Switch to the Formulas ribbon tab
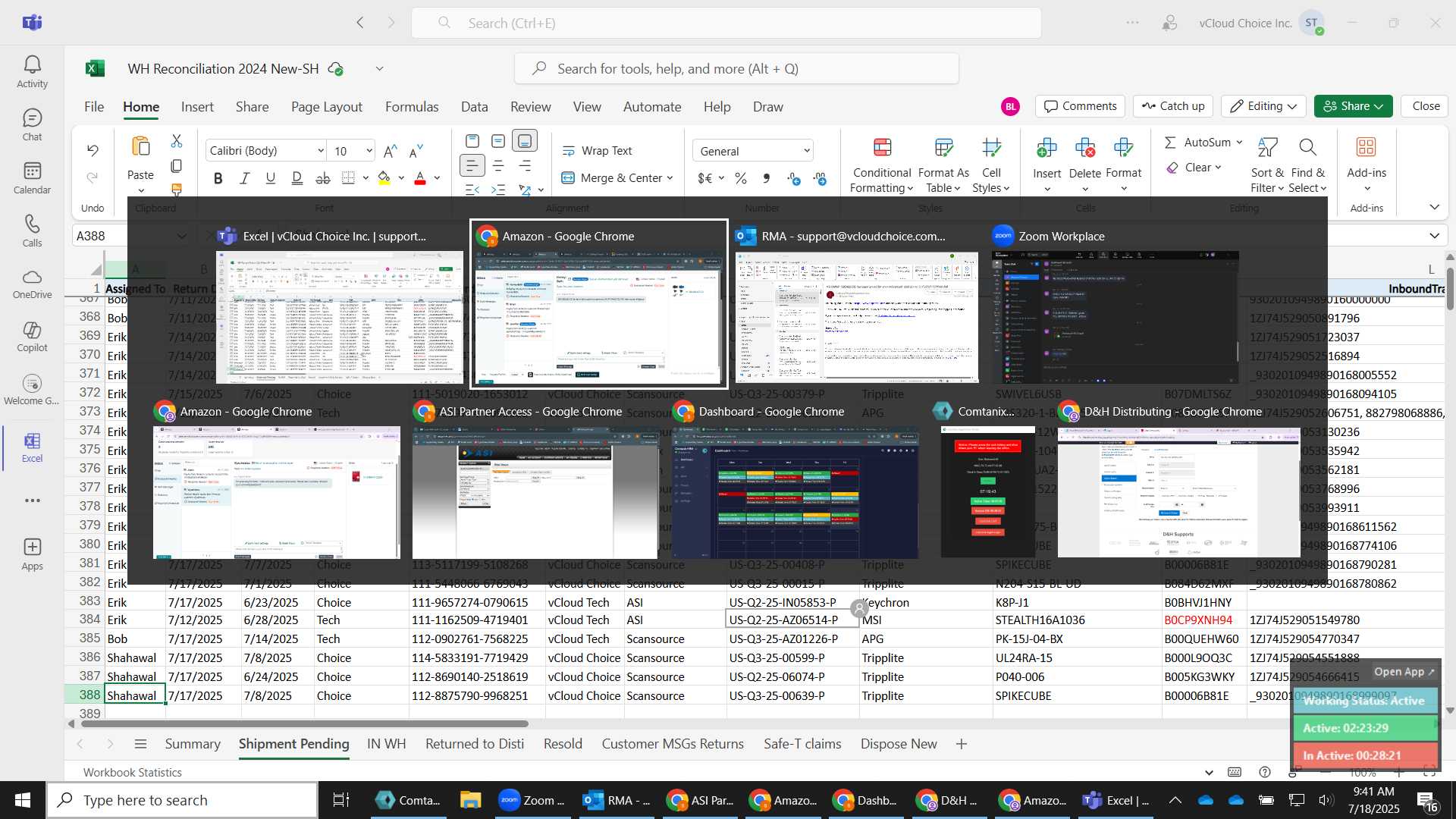Image resolution: width=1456 pixels, height=819 pixels. [412, 107]
